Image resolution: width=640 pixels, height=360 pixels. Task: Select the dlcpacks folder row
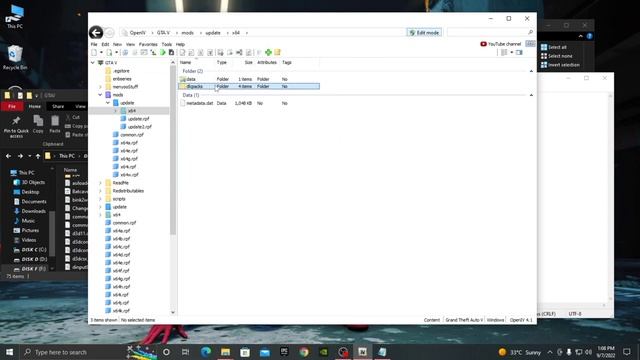(x=249, y=87)
